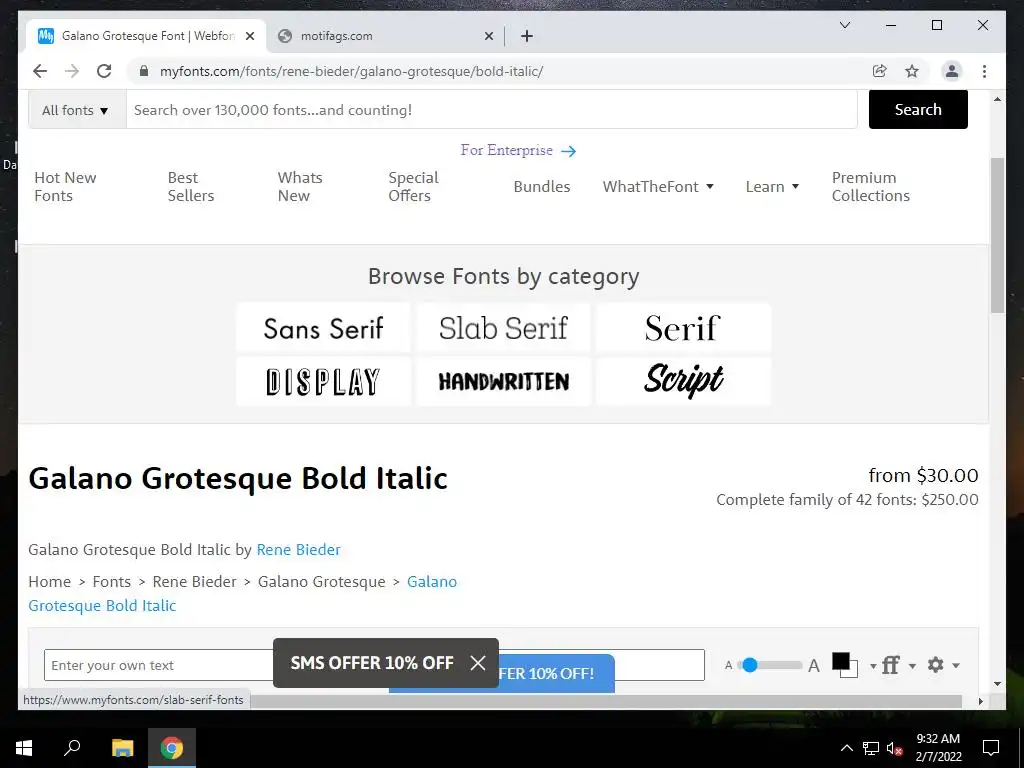
Task: Click the page scrollbar down arrow
Action: pos(997,684)
